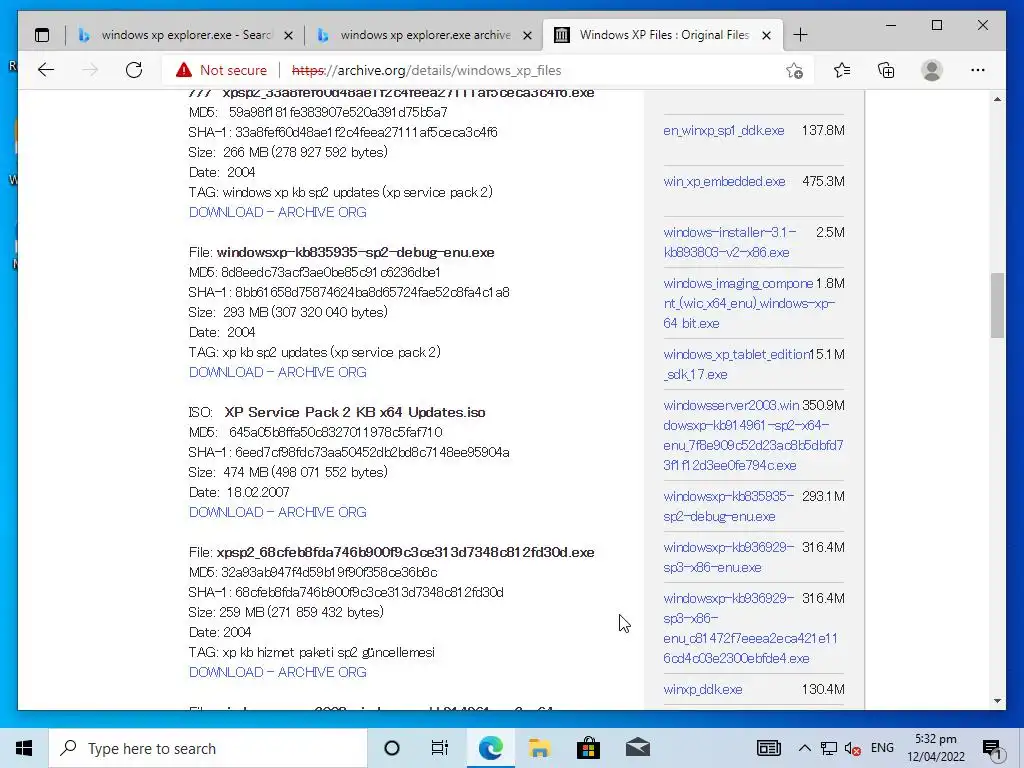The image size is (1024, 768).
Task: Click the taskbar search box
Action: click(208, 748)
